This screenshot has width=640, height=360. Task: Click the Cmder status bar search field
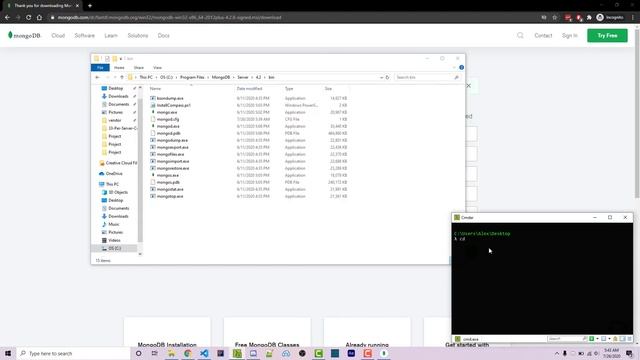(x=567, y=339)
